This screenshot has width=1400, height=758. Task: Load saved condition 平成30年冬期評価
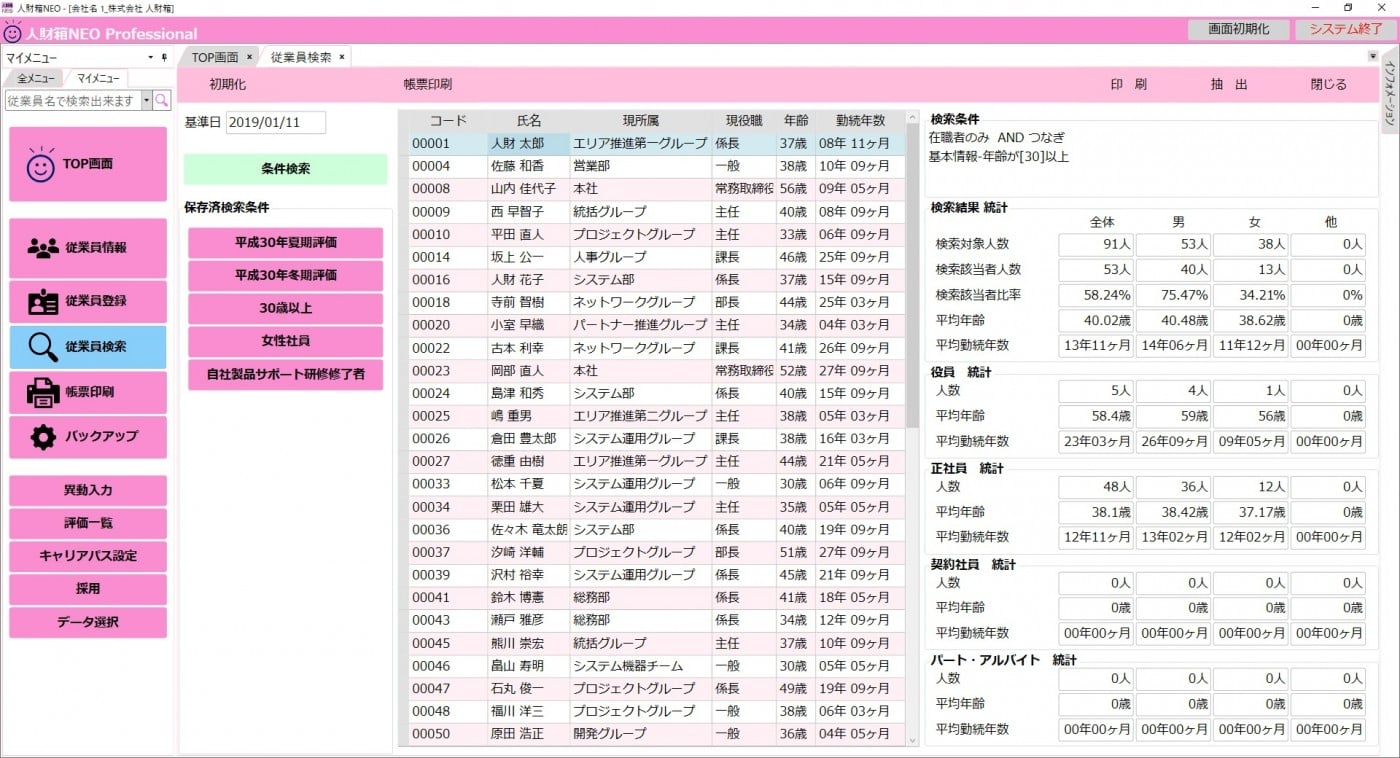(x=286, y=276)
